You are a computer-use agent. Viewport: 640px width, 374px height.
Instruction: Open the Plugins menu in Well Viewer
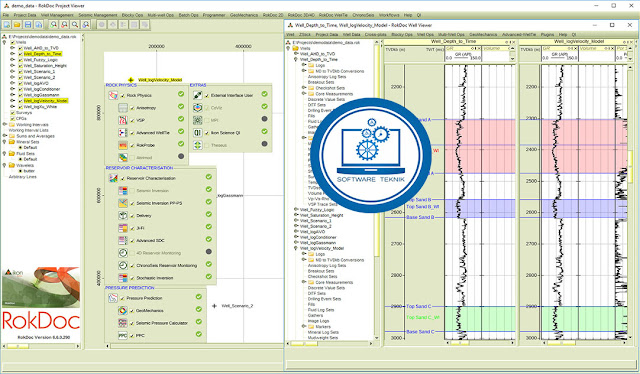[x=547, y=35]
